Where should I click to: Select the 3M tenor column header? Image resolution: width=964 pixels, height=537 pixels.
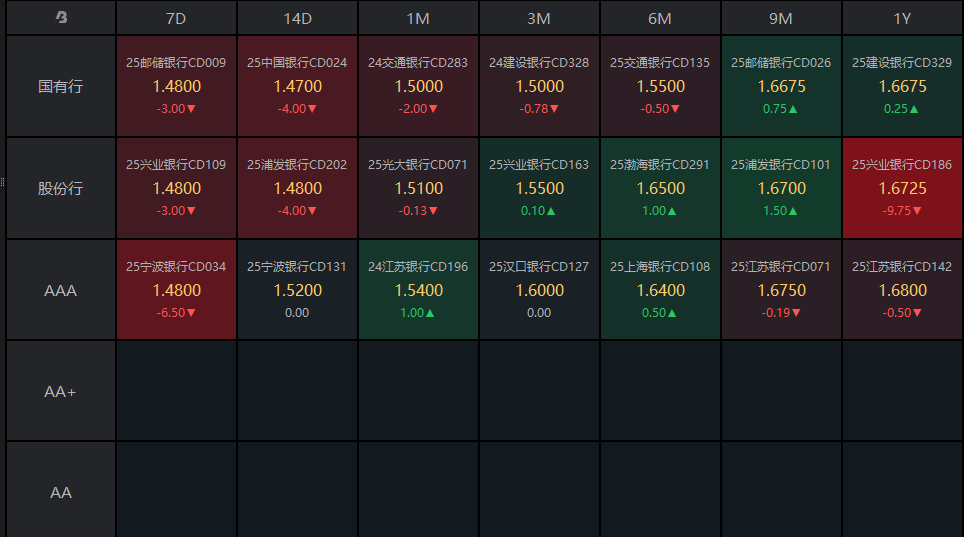click(x=539, y=18)
